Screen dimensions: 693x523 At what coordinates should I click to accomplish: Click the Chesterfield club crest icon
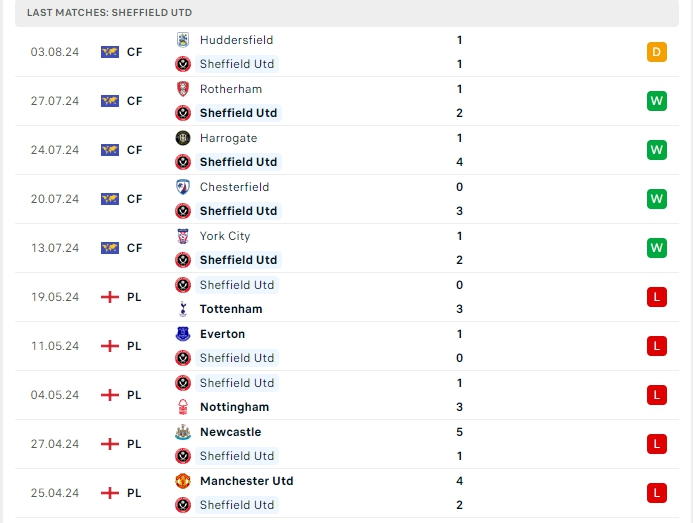click(x=183, y=187)
